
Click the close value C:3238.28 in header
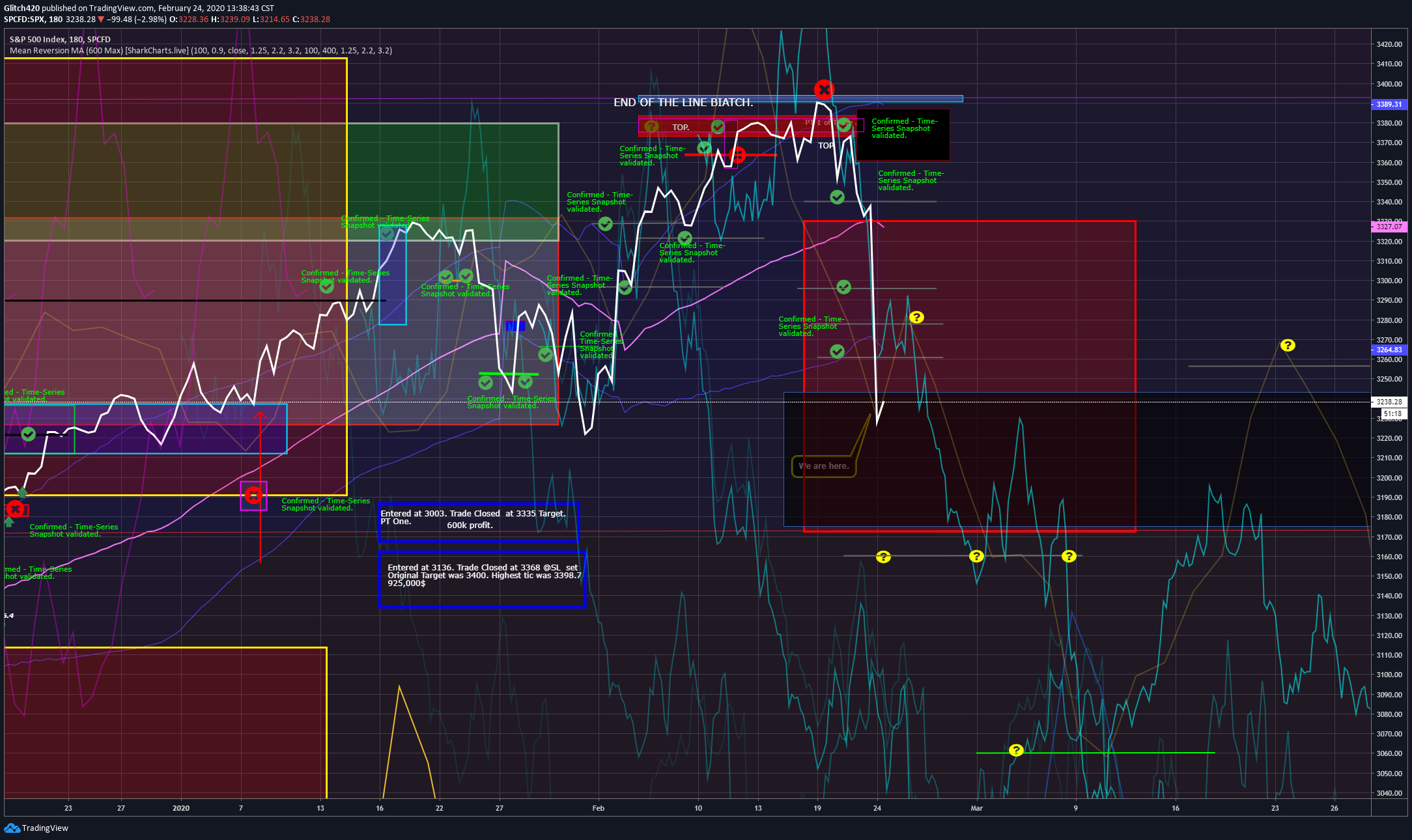(x=311, y=20)
